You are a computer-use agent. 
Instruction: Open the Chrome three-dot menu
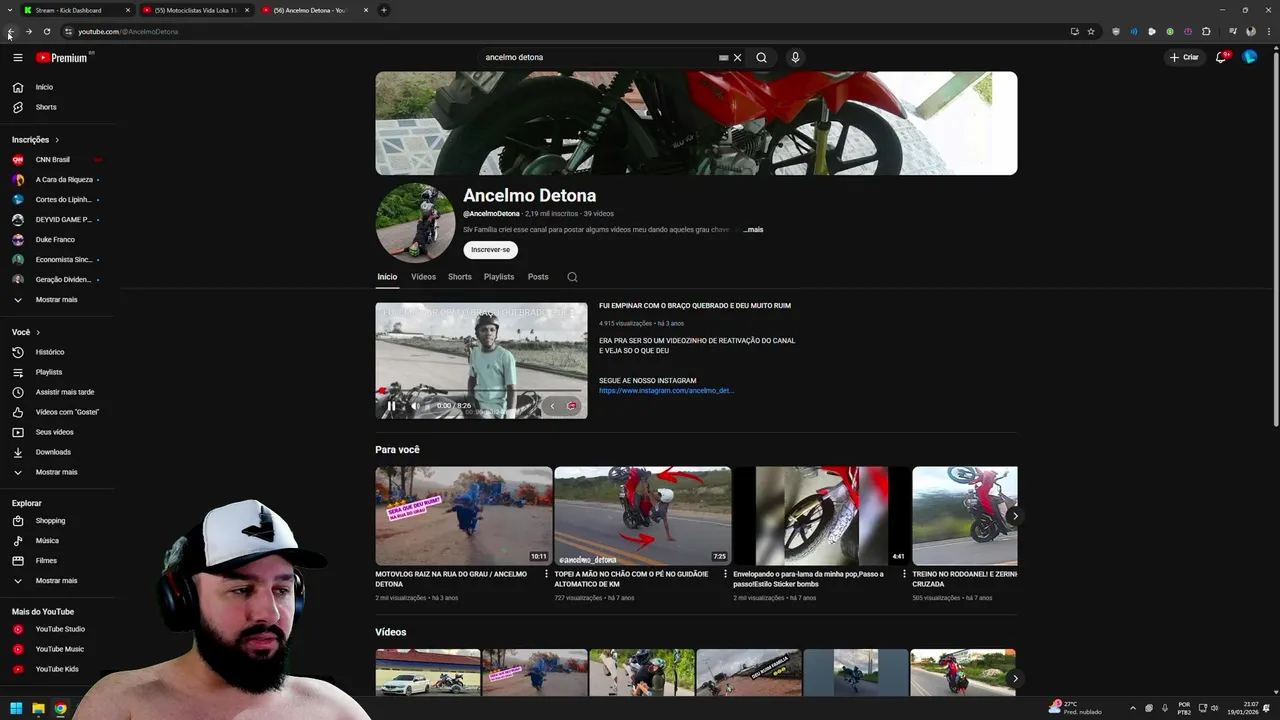pos(1268,31)
